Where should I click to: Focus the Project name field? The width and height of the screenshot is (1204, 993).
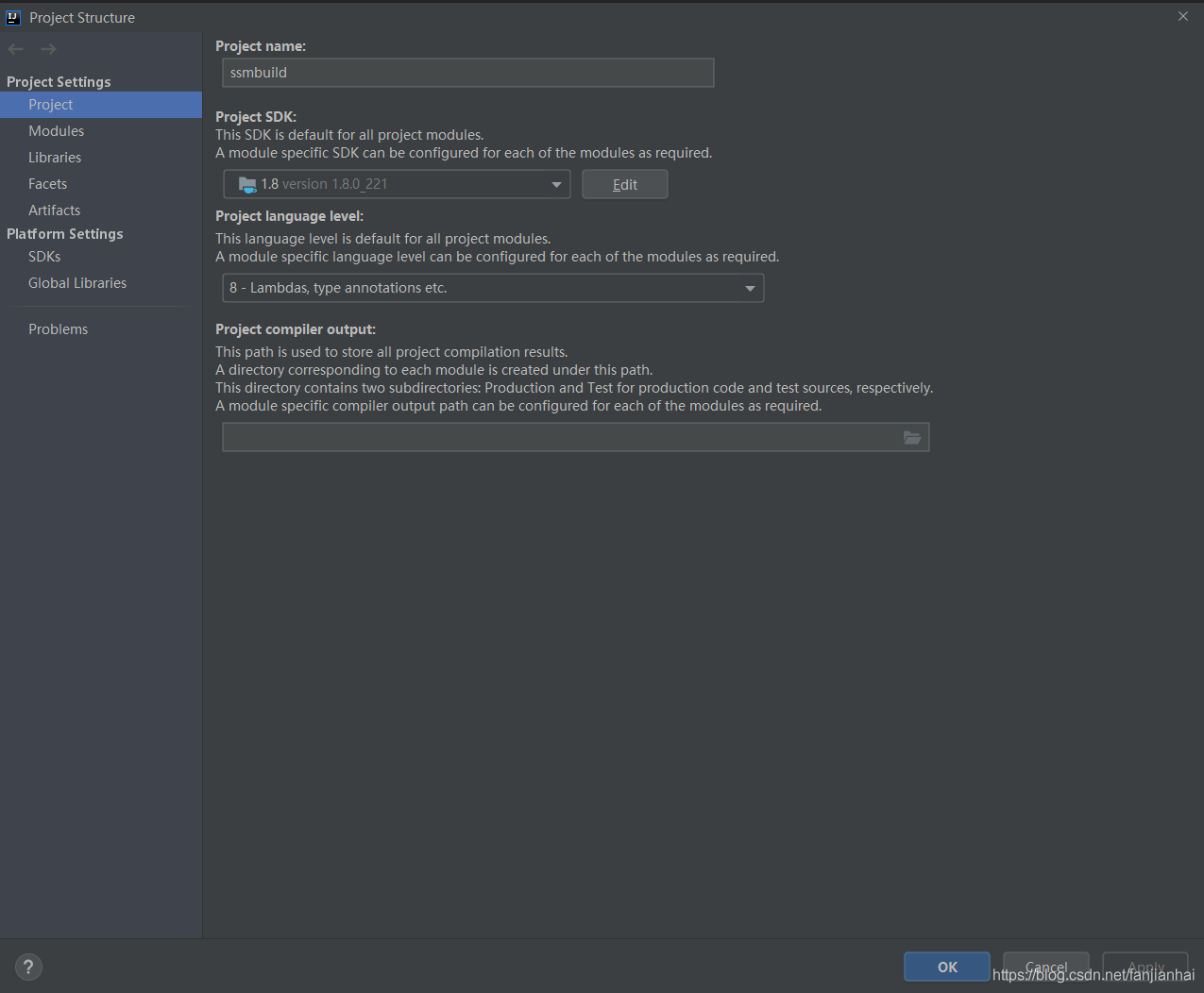tap(468, 73)
